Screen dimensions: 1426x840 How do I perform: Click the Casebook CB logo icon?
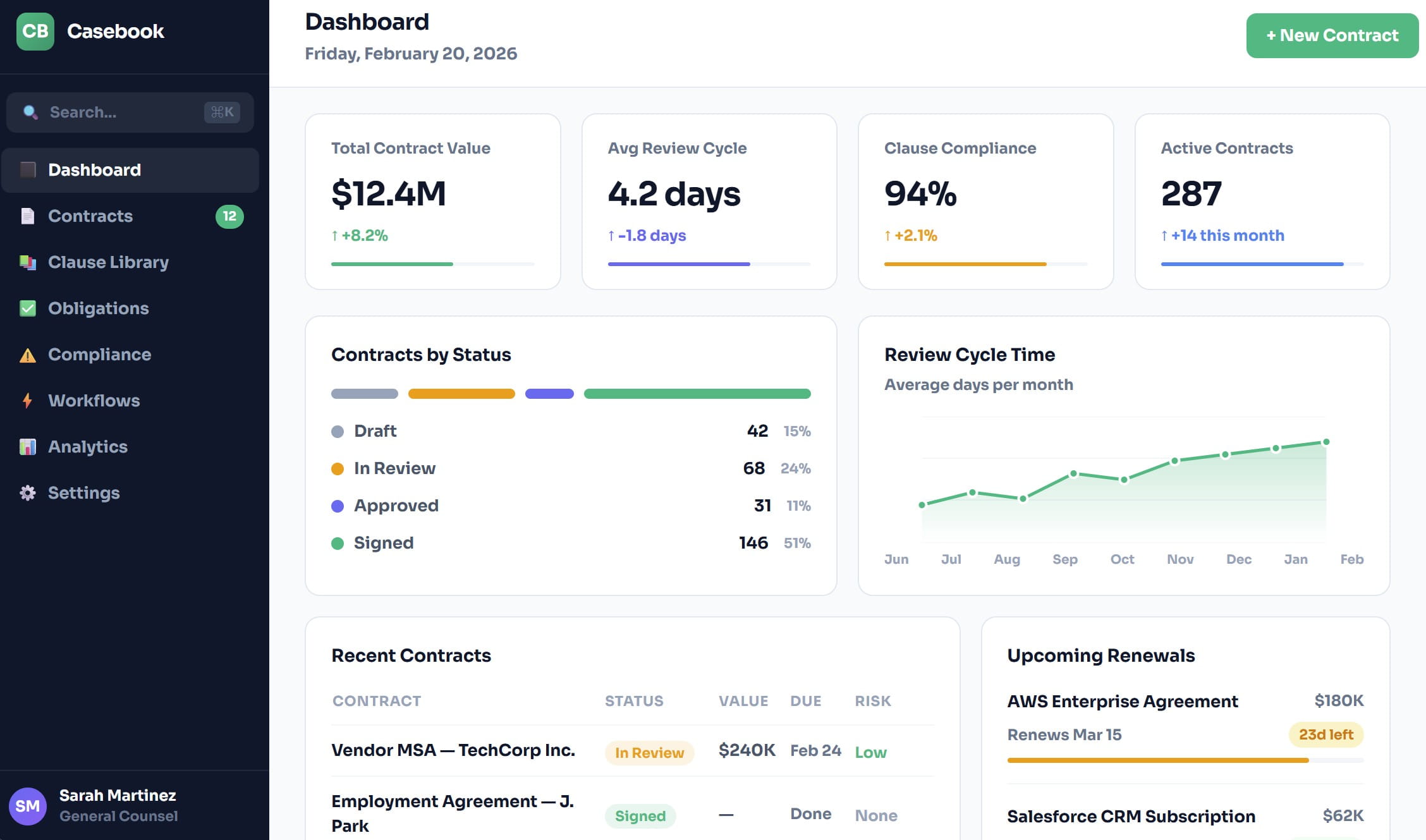tap(35, 31)
